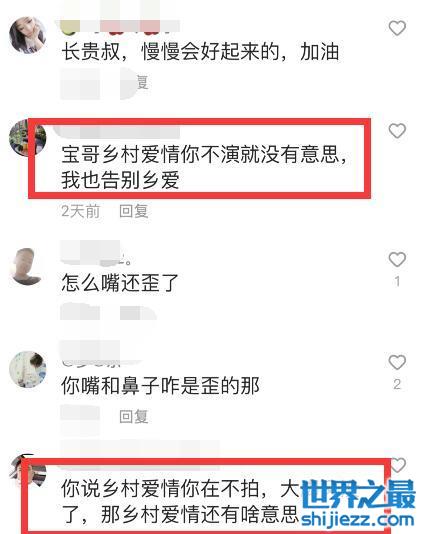This screenshot has width=425, height=534.
Task: View profile picture beside '你嘴和鼻子咋是歪的那'
Action: tap(27, 370)
